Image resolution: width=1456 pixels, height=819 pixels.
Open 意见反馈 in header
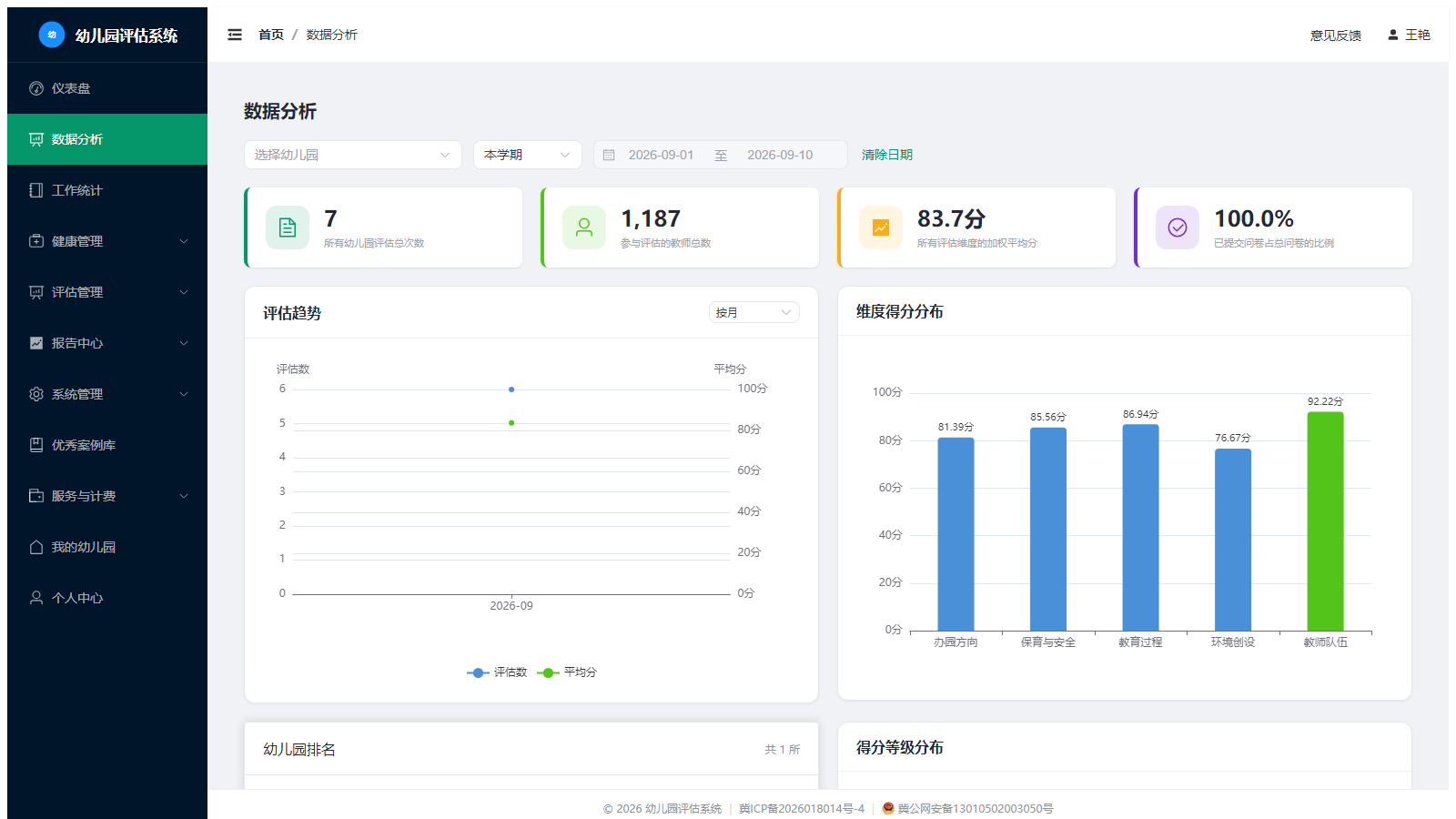click(1336, 35)
